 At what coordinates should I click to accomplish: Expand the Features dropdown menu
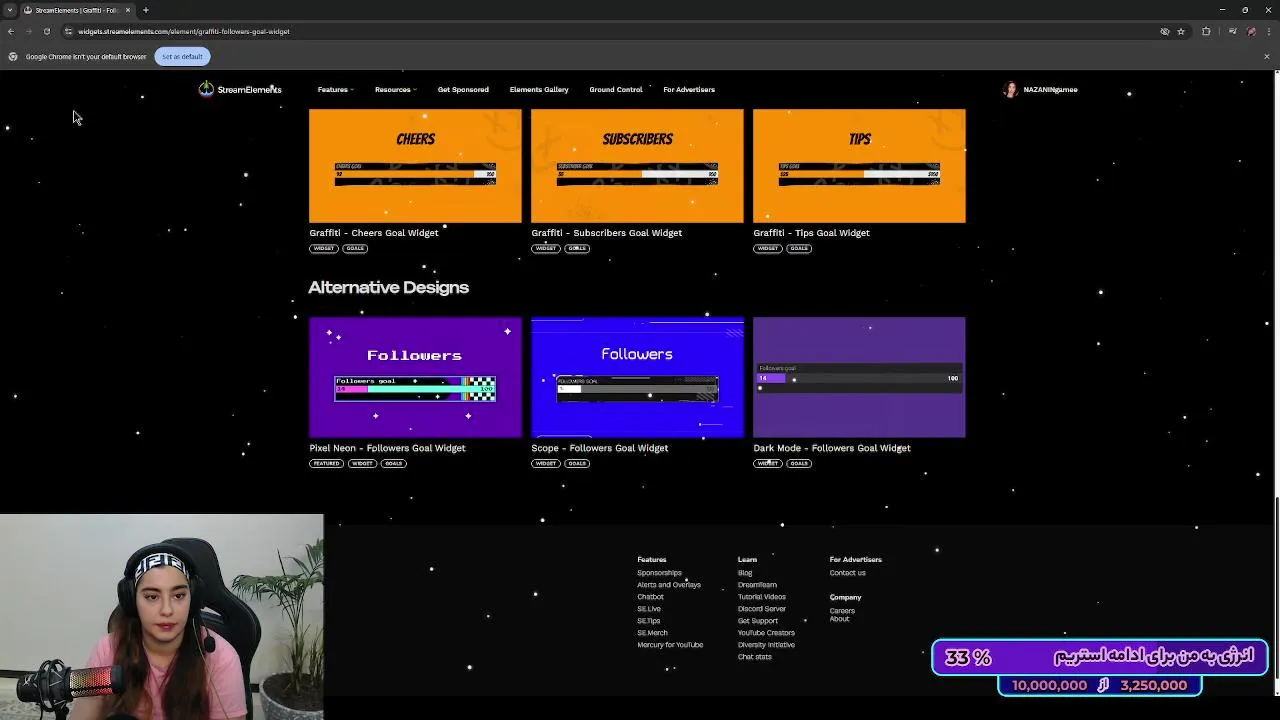[335, 89]
